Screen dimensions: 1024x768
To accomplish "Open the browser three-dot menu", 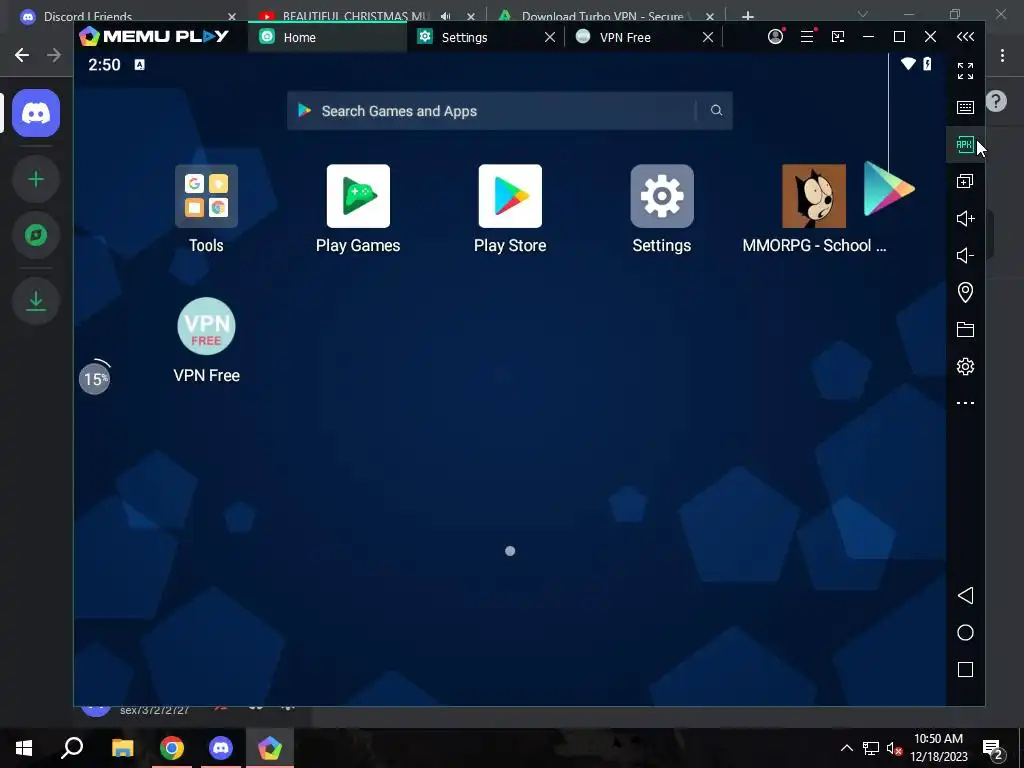I will point(1002,56).
